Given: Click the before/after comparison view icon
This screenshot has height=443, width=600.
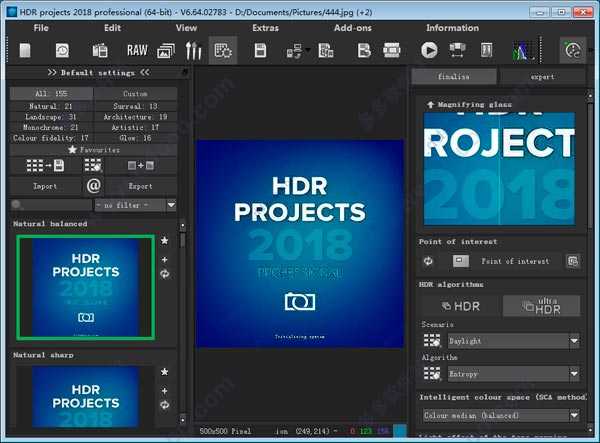Looking at the screenshot, I should 457,50.
